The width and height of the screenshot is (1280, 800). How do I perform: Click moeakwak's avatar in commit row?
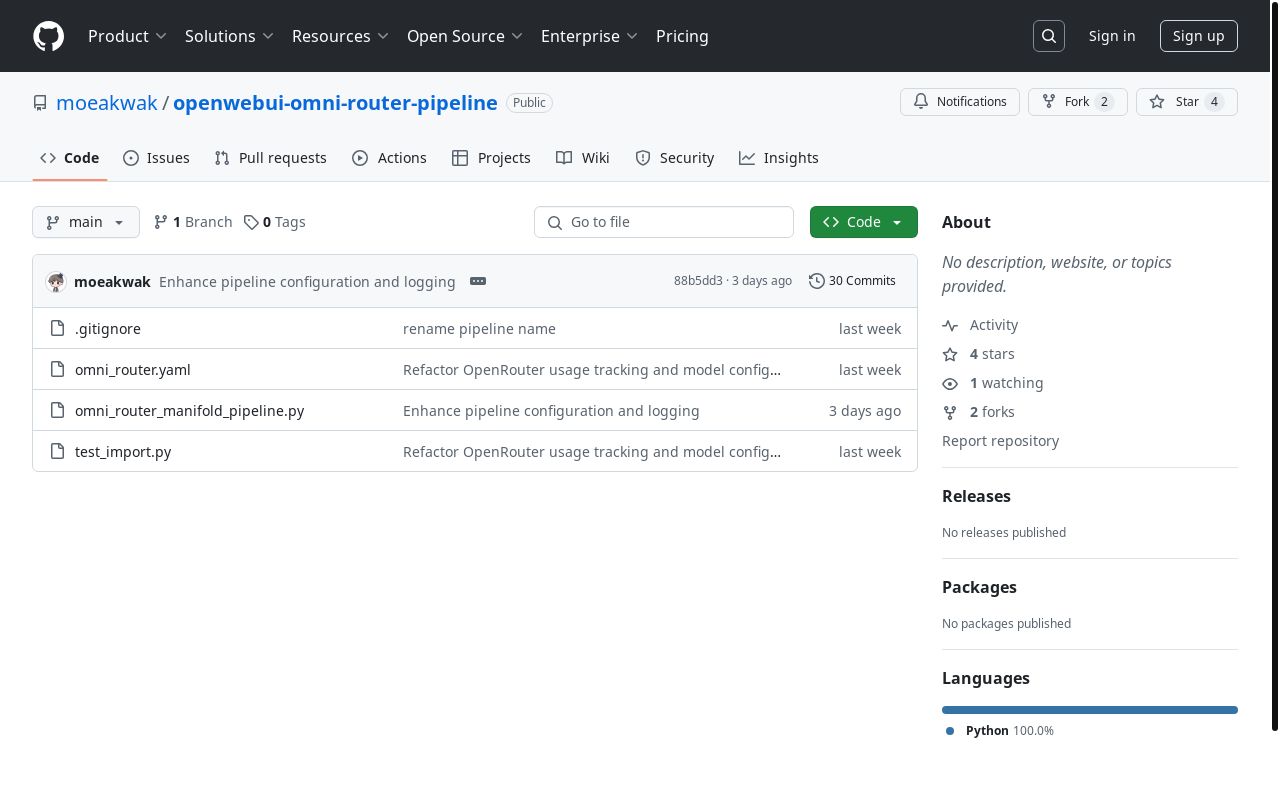point(56,282)
